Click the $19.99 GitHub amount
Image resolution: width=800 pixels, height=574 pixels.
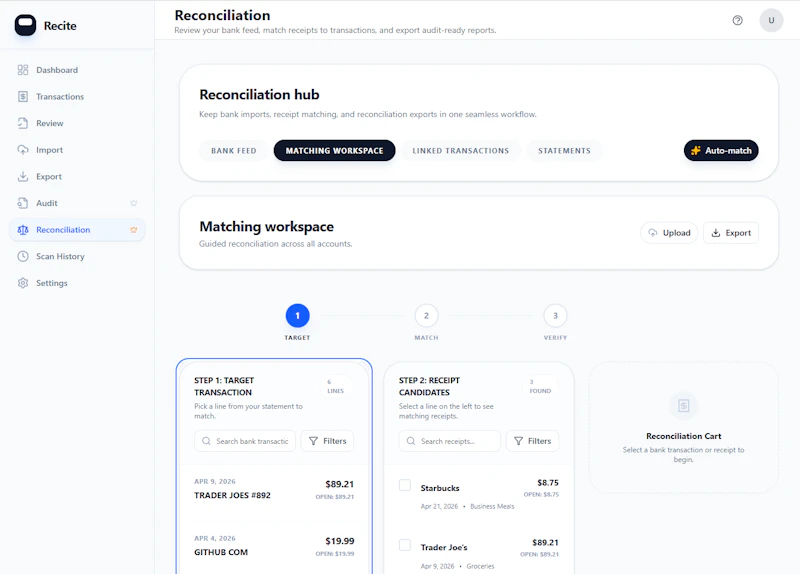(339, 541)
